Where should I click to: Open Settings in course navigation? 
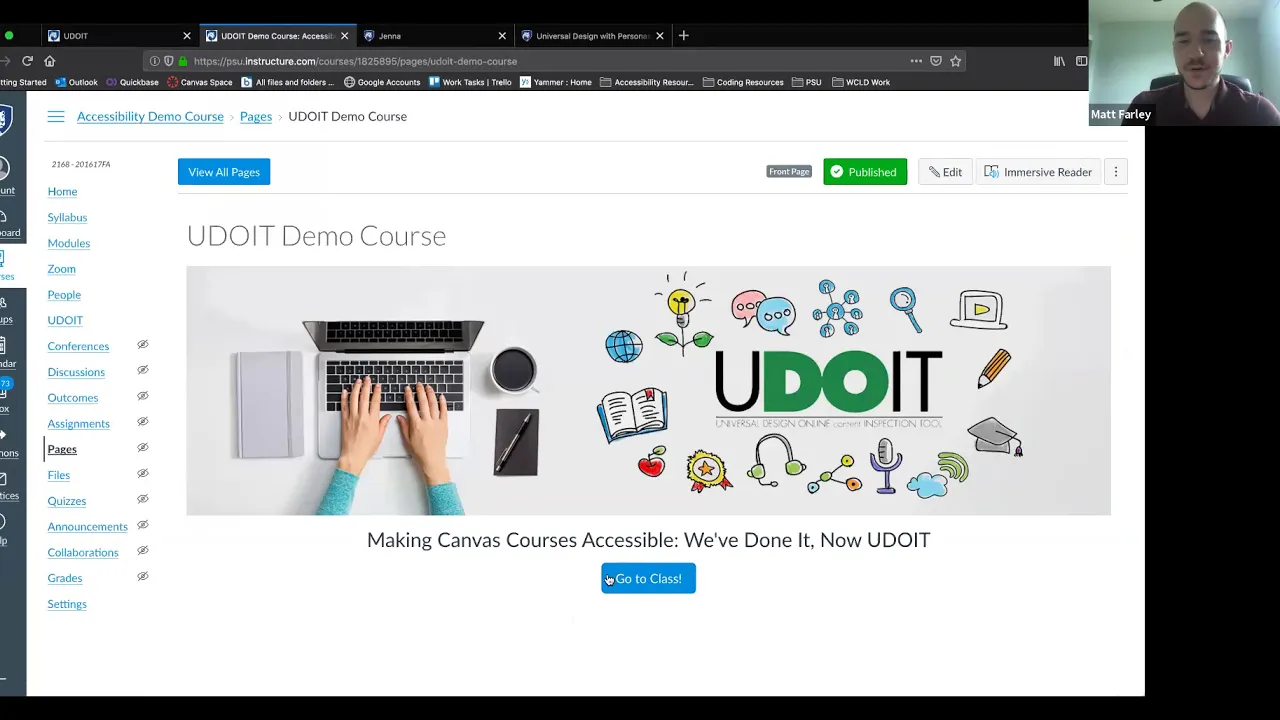click(x=67, y=604)
